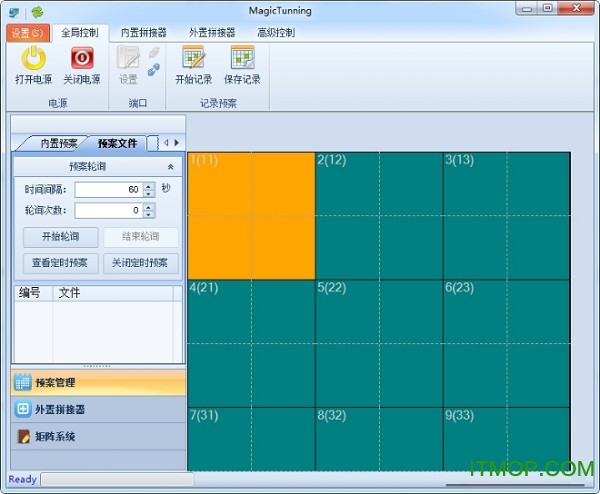Increase the 轮询次数 value with up arrow
This screenshot has width=600, height=494.
[149, 207]
